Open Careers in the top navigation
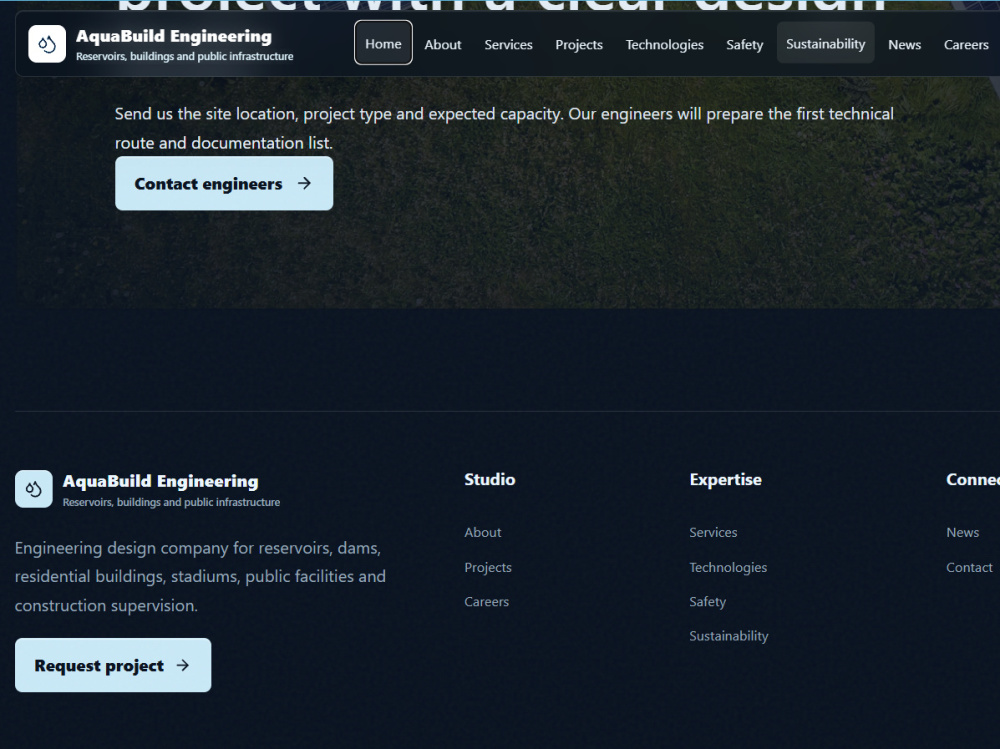The width and height of the screenshot is (1000, 749). click(x=966, y=44)
